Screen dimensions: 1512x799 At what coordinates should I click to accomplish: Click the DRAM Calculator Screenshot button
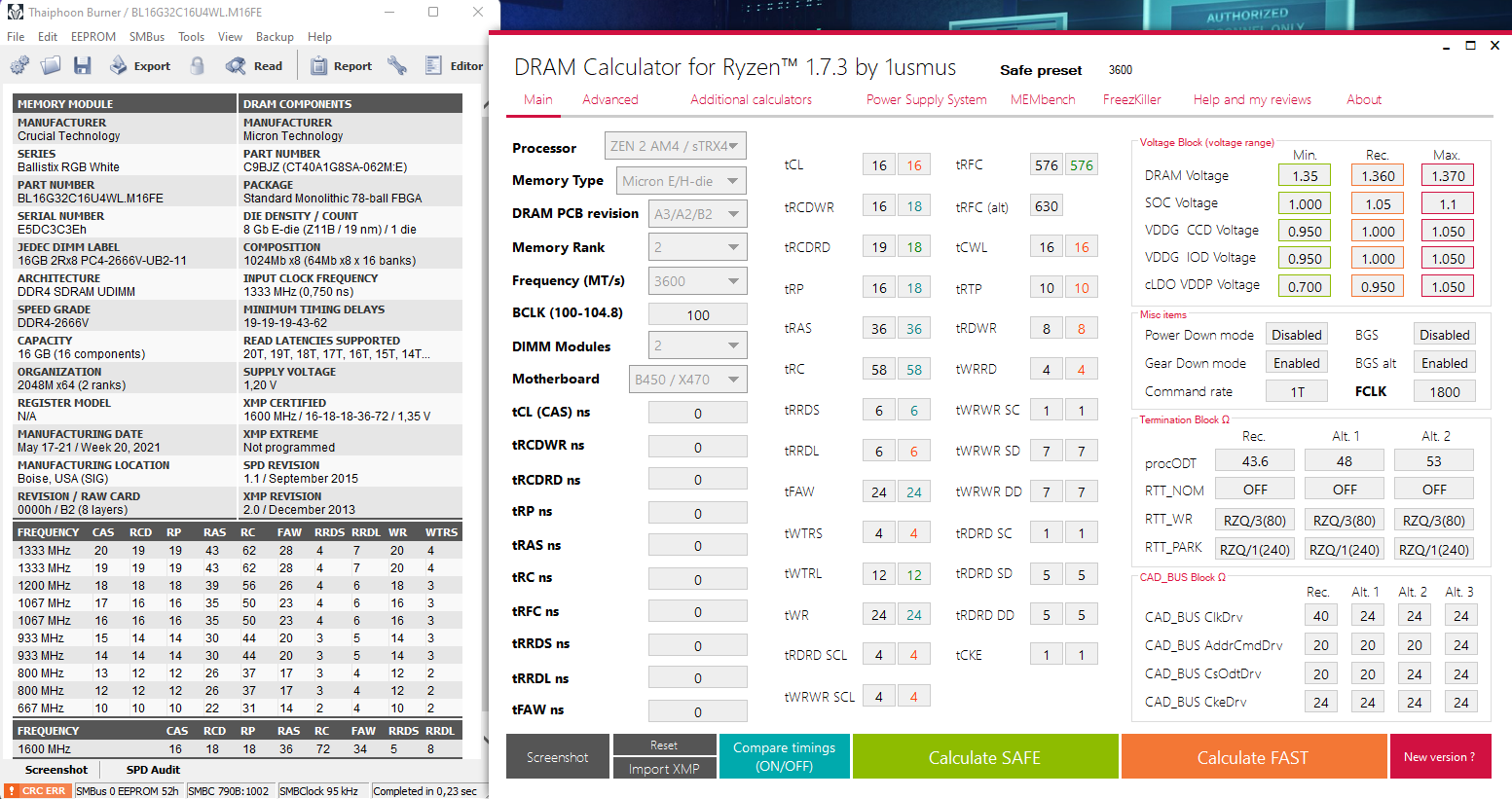557,757
